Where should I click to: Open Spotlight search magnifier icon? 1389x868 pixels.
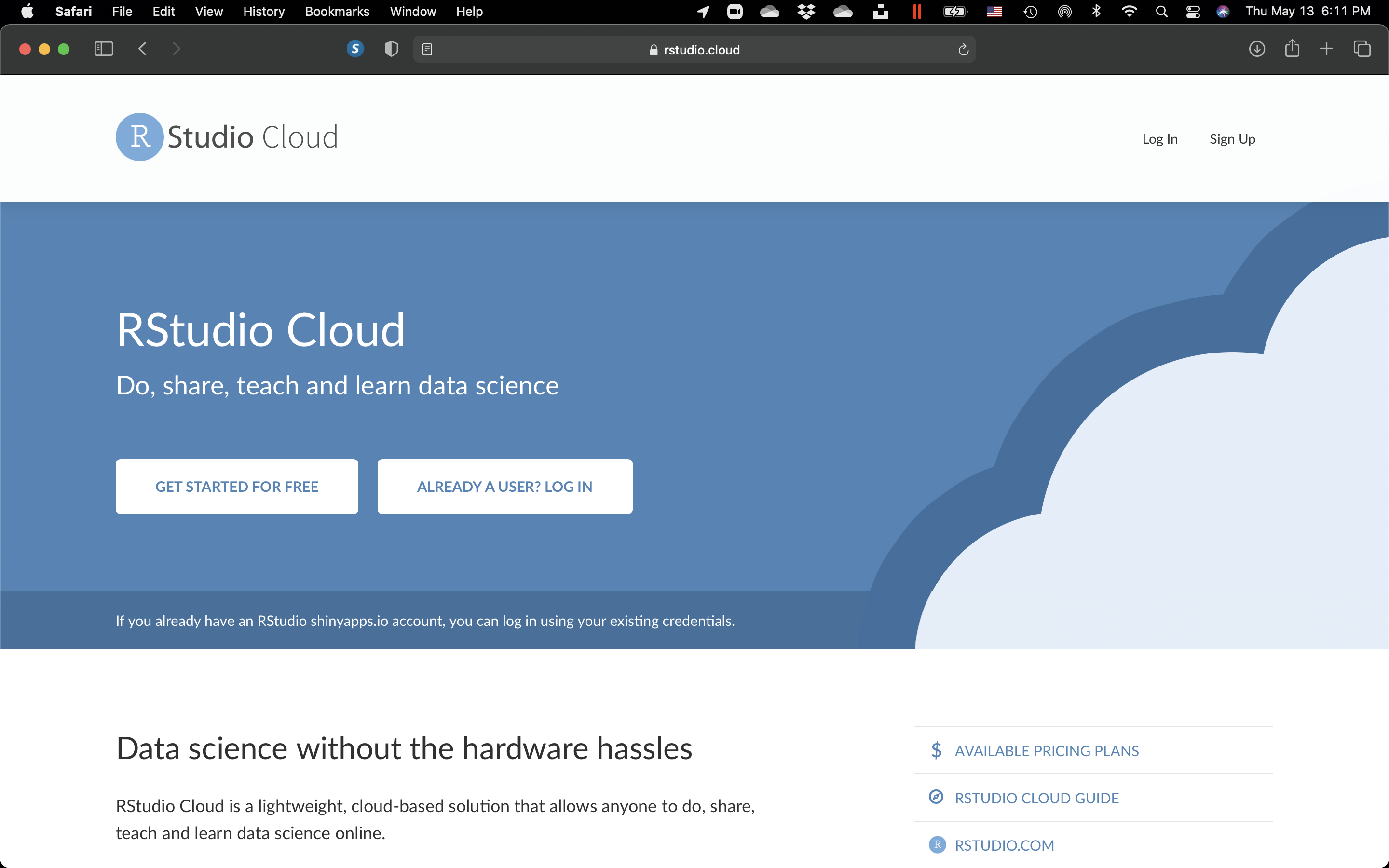click(1162, 12)
